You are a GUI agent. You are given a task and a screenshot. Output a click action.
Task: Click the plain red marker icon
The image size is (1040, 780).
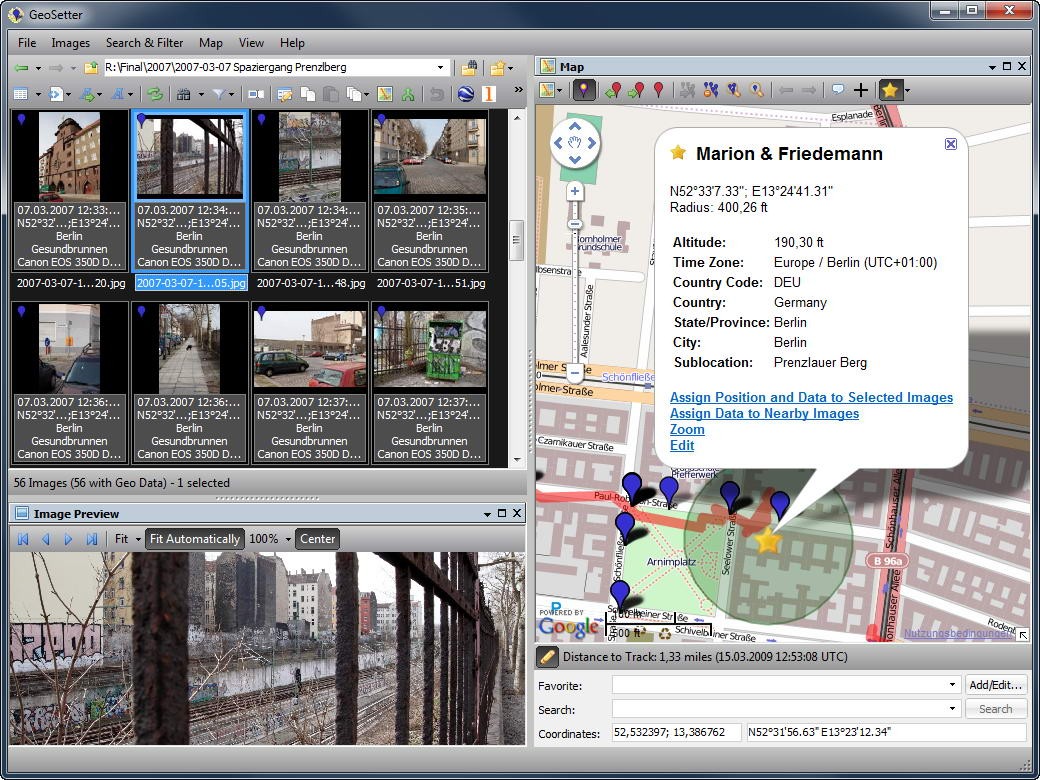coord(658,91)
